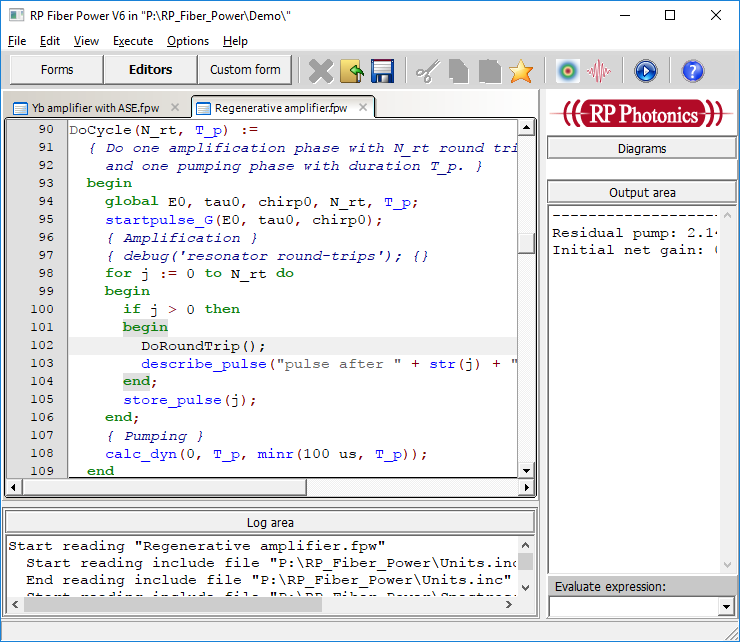Click the code editor scroll up arrow

[x=526, y=127]
